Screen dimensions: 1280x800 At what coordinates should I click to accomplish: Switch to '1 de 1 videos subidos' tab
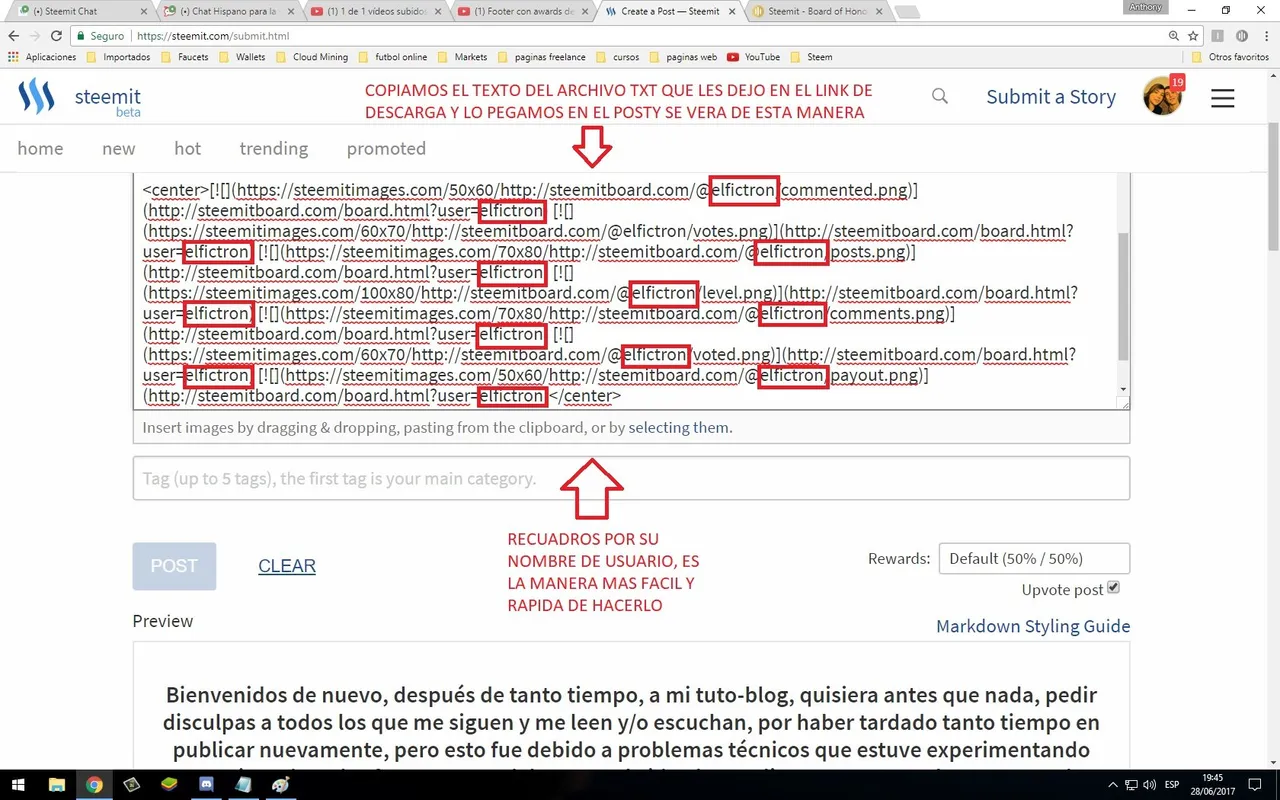point(376,12)
